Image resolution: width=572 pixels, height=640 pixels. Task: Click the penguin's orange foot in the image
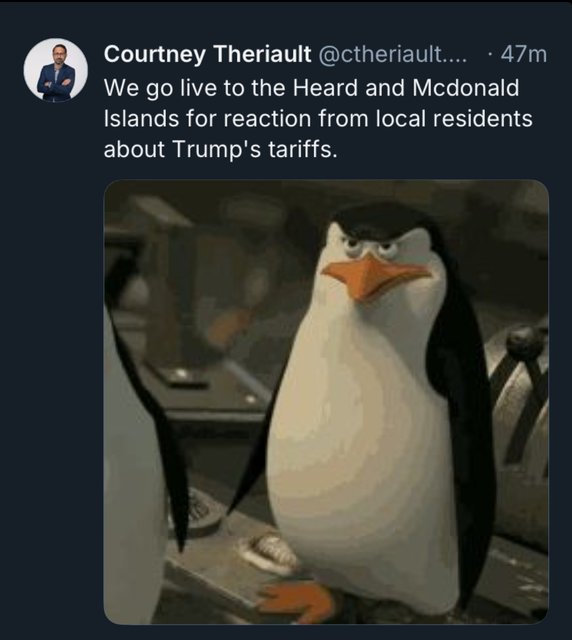299,598
